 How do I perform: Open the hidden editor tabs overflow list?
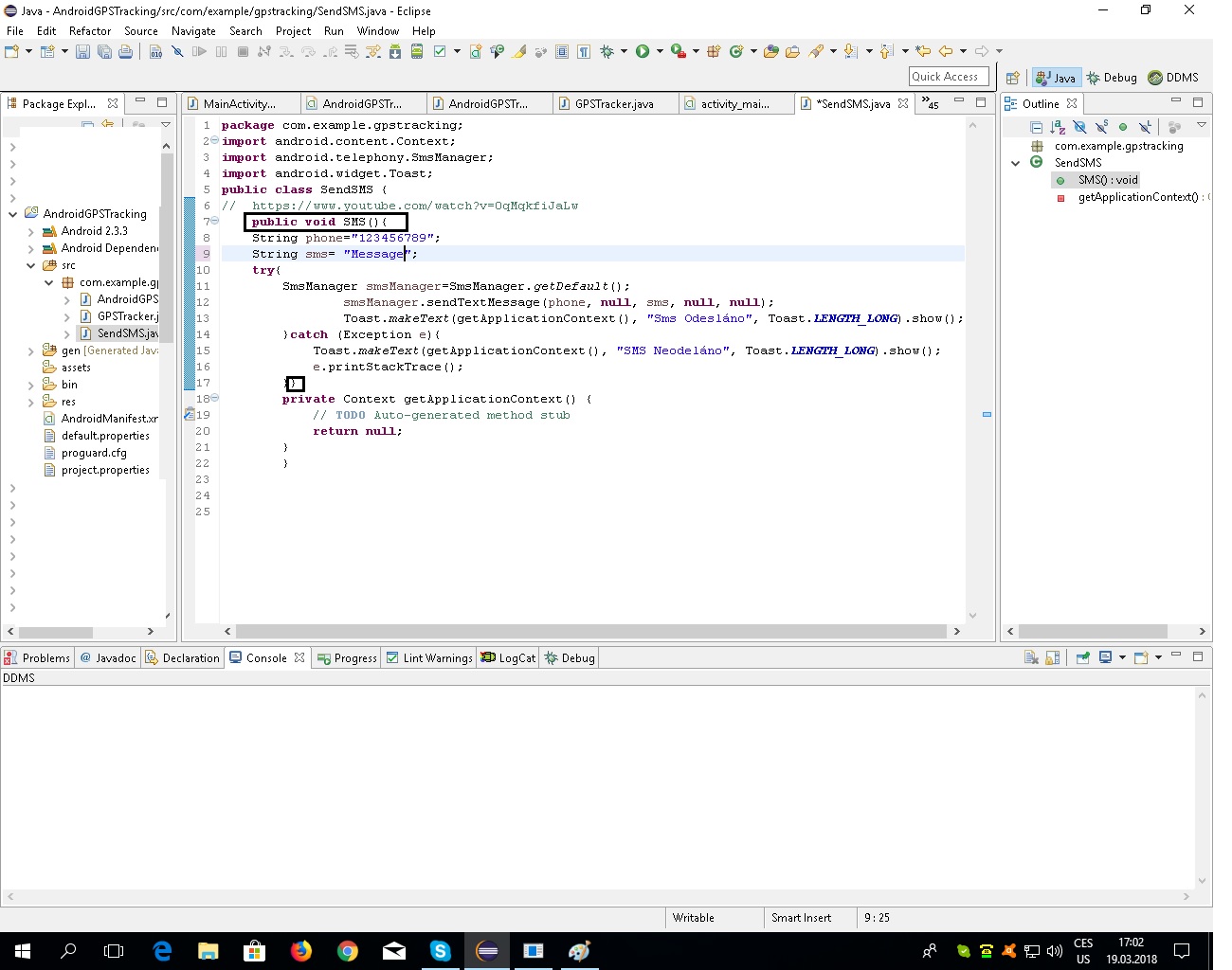[x=930, y=103]
